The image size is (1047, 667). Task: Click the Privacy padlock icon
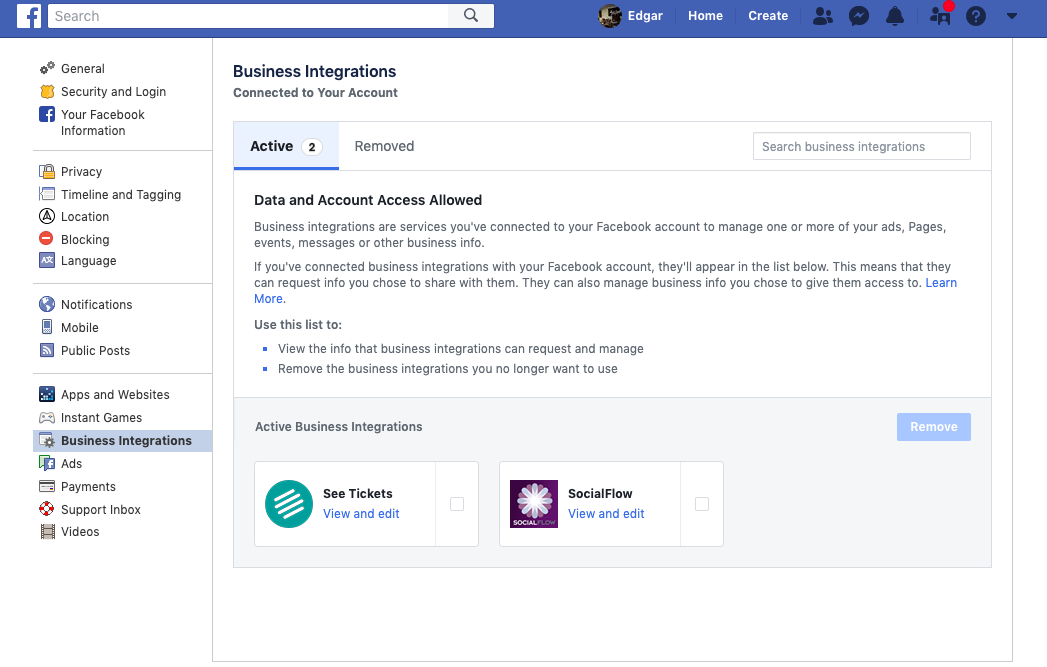point(47,172)
